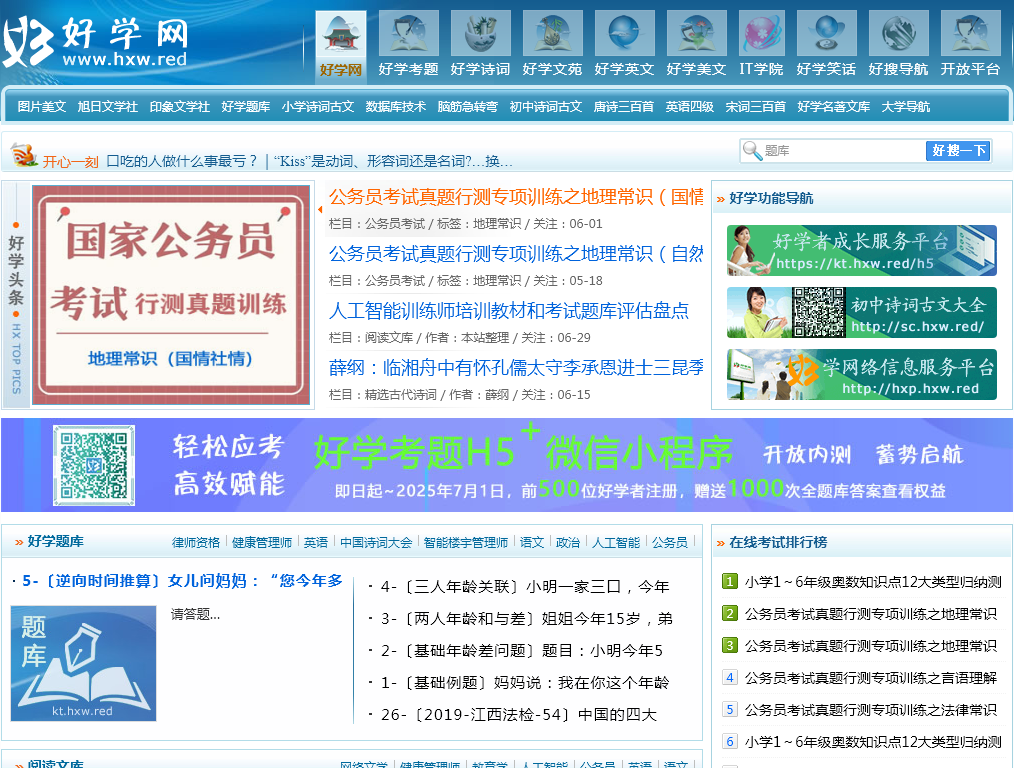Click the 好搜一下 search button
Viewport: 1014px width, 768px height.
pyautogui.click(x=958, y=151)
